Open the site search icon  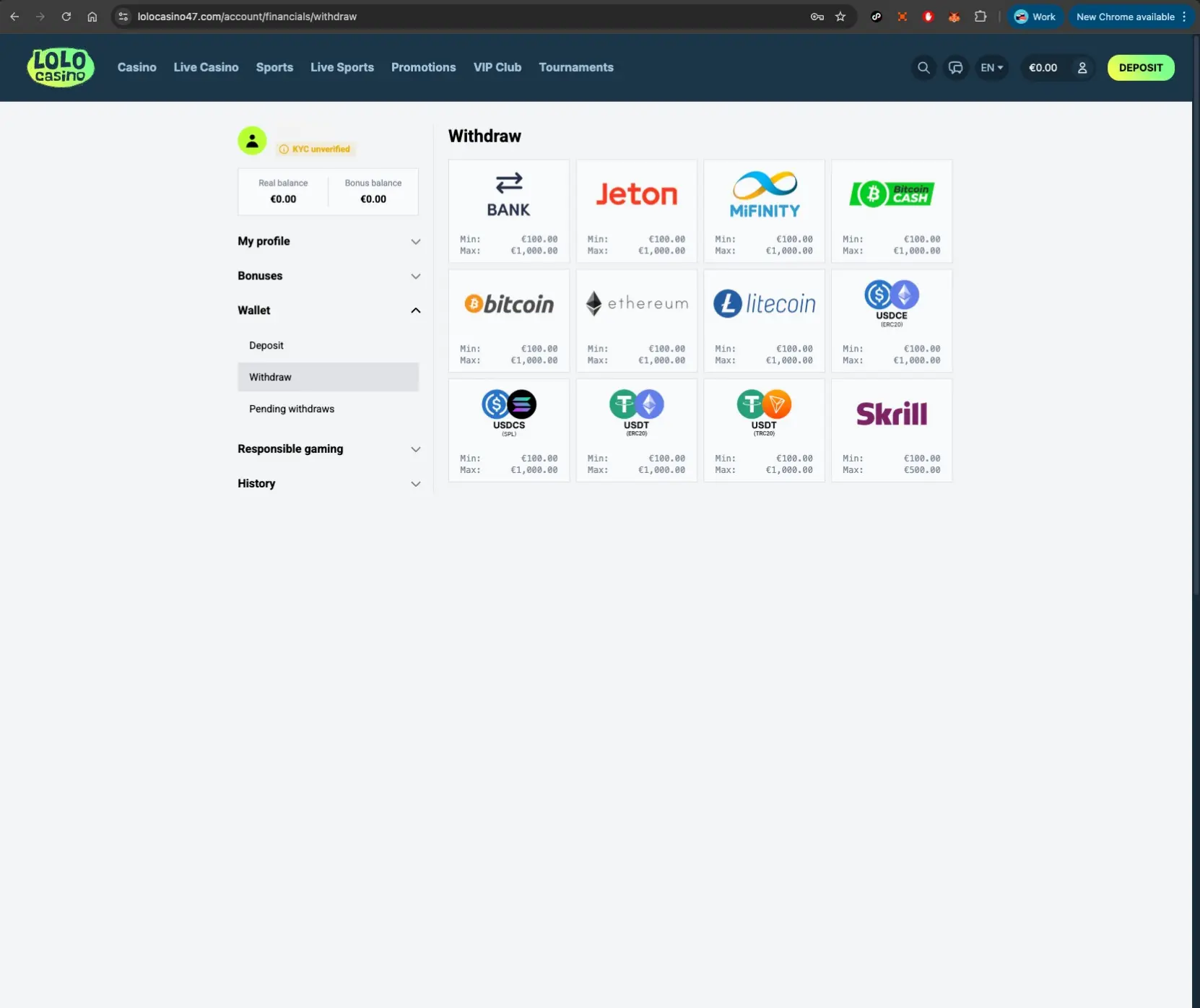point(923,68)
